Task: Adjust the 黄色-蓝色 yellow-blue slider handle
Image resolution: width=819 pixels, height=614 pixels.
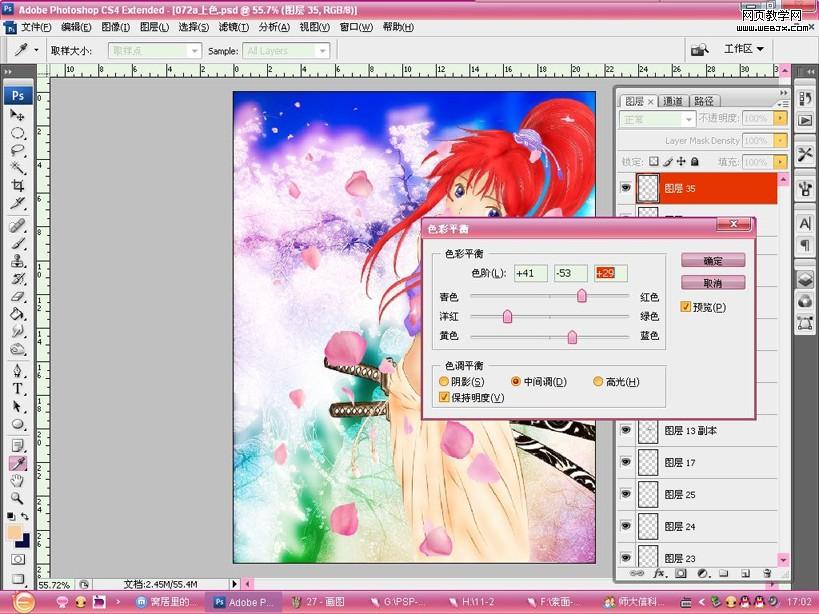Action: point(572,337)
